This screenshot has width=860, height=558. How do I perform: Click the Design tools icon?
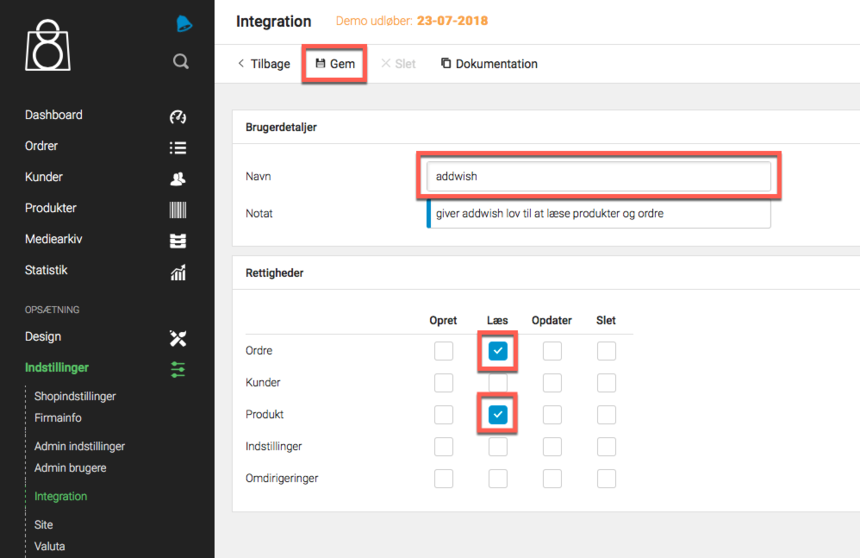[178, 339]
